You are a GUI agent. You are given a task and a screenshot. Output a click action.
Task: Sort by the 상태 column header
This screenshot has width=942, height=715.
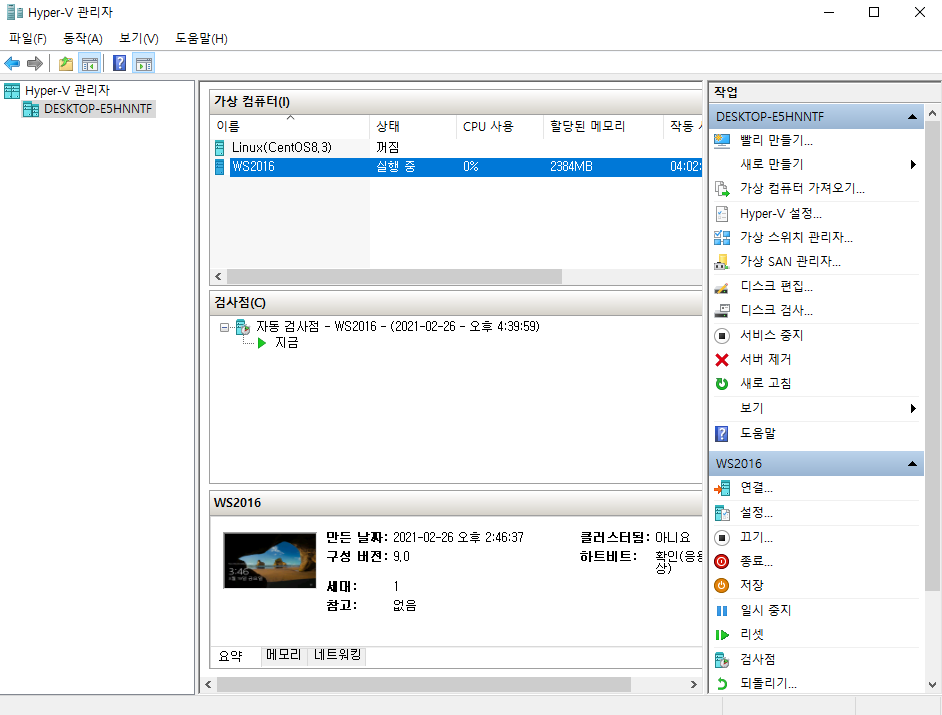pyautogui.click(x=413, y=126)
